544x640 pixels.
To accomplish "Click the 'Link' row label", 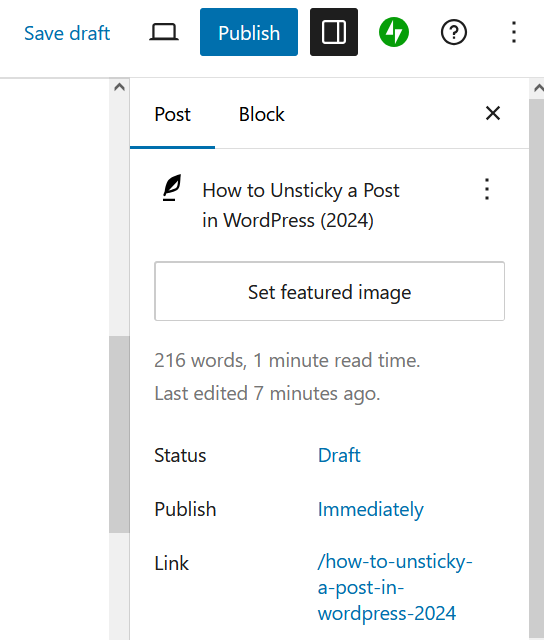I will click(x=171, y=564).
